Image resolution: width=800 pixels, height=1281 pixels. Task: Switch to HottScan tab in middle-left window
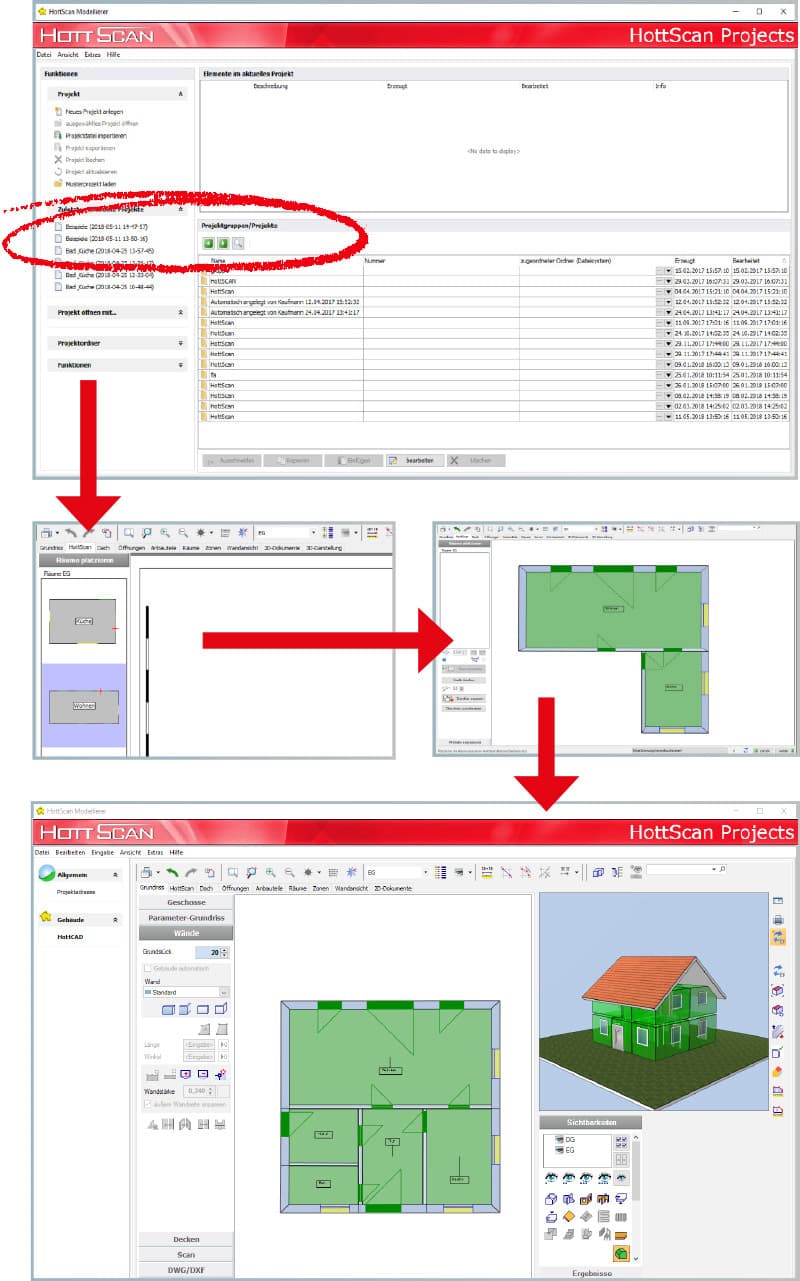80,548
